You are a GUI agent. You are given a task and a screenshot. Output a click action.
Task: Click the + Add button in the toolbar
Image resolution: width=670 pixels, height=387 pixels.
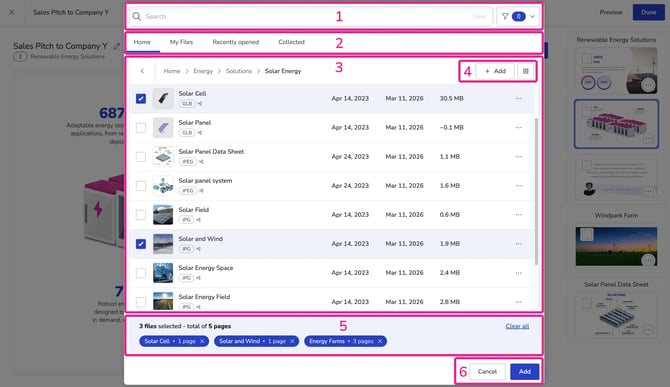495,71
